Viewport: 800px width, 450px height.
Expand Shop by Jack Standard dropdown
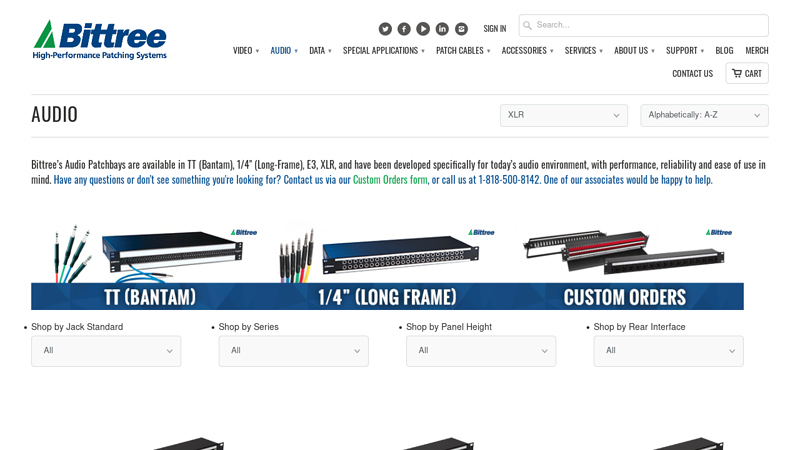click(x=106, y=351)
